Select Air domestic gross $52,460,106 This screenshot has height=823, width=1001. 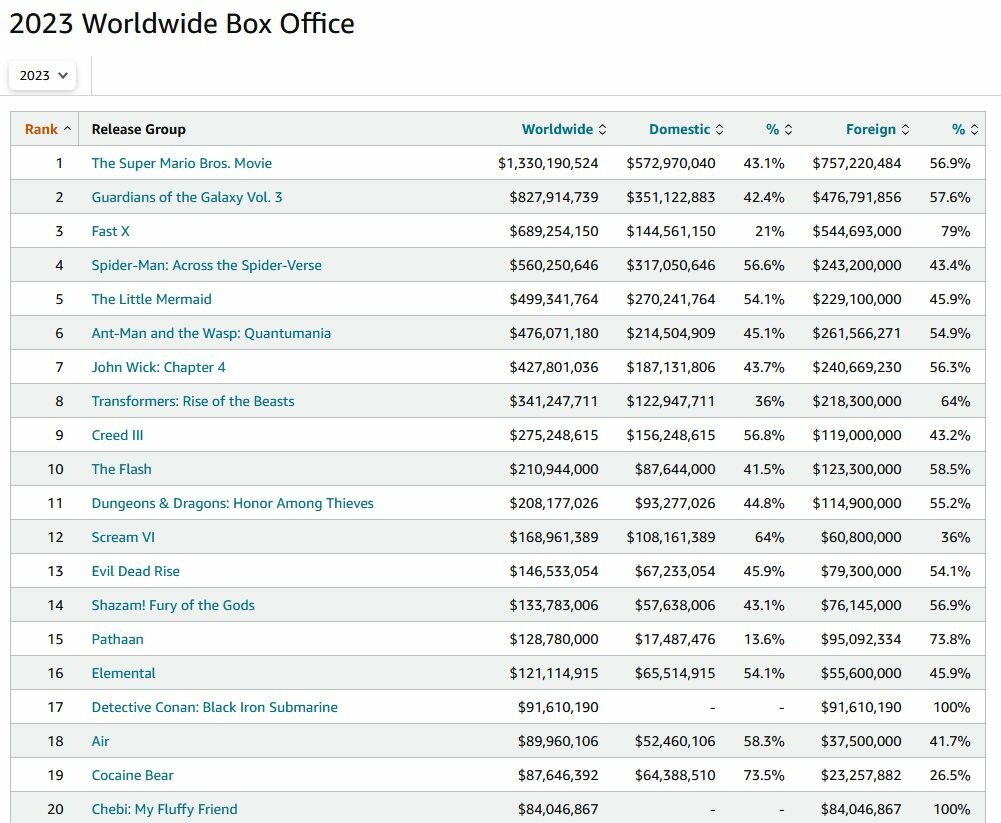(675, 741)
